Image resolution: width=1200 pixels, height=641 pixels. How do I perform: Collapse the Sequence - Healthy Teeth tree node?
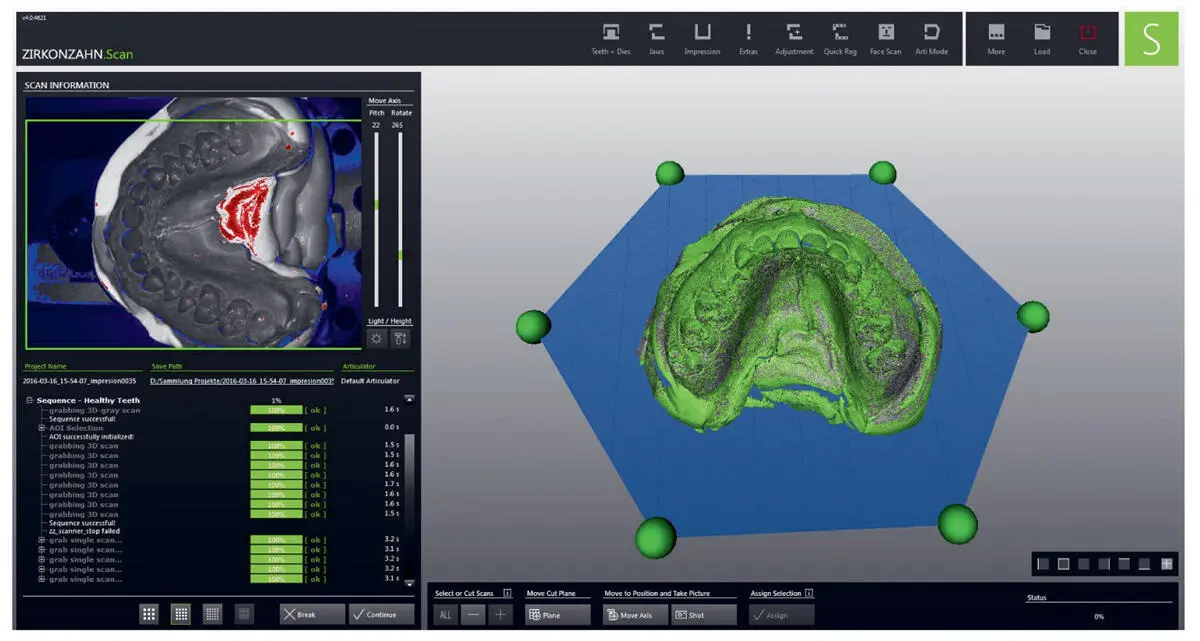pos(29,400)
